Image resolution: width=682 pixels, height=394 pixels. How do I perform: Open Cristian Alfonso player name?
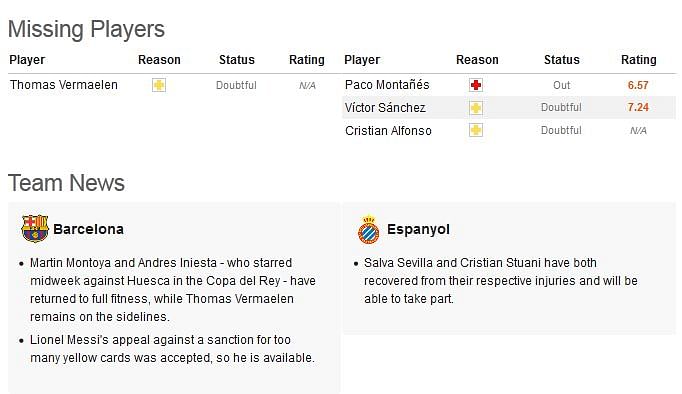pyautogui.click(x=388, y=130)
